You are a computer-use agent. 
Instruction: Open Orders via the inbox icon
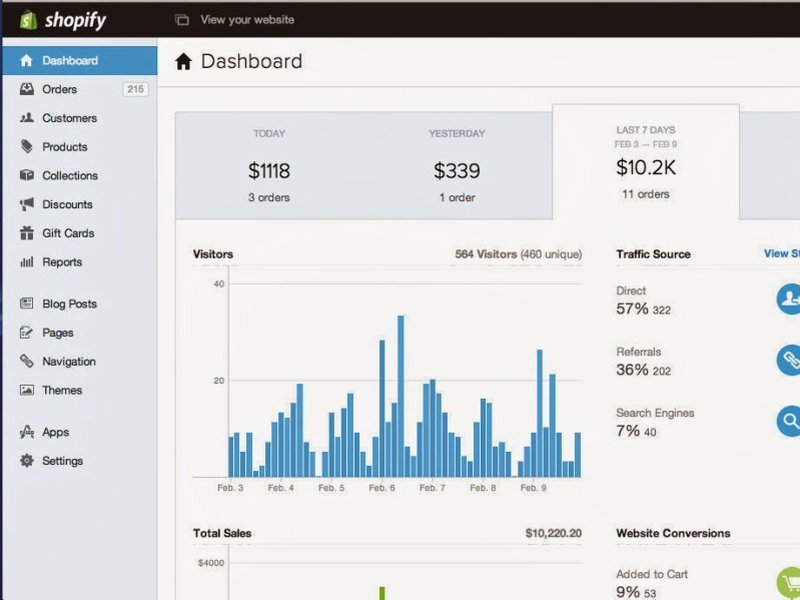(x=27, y=89)
